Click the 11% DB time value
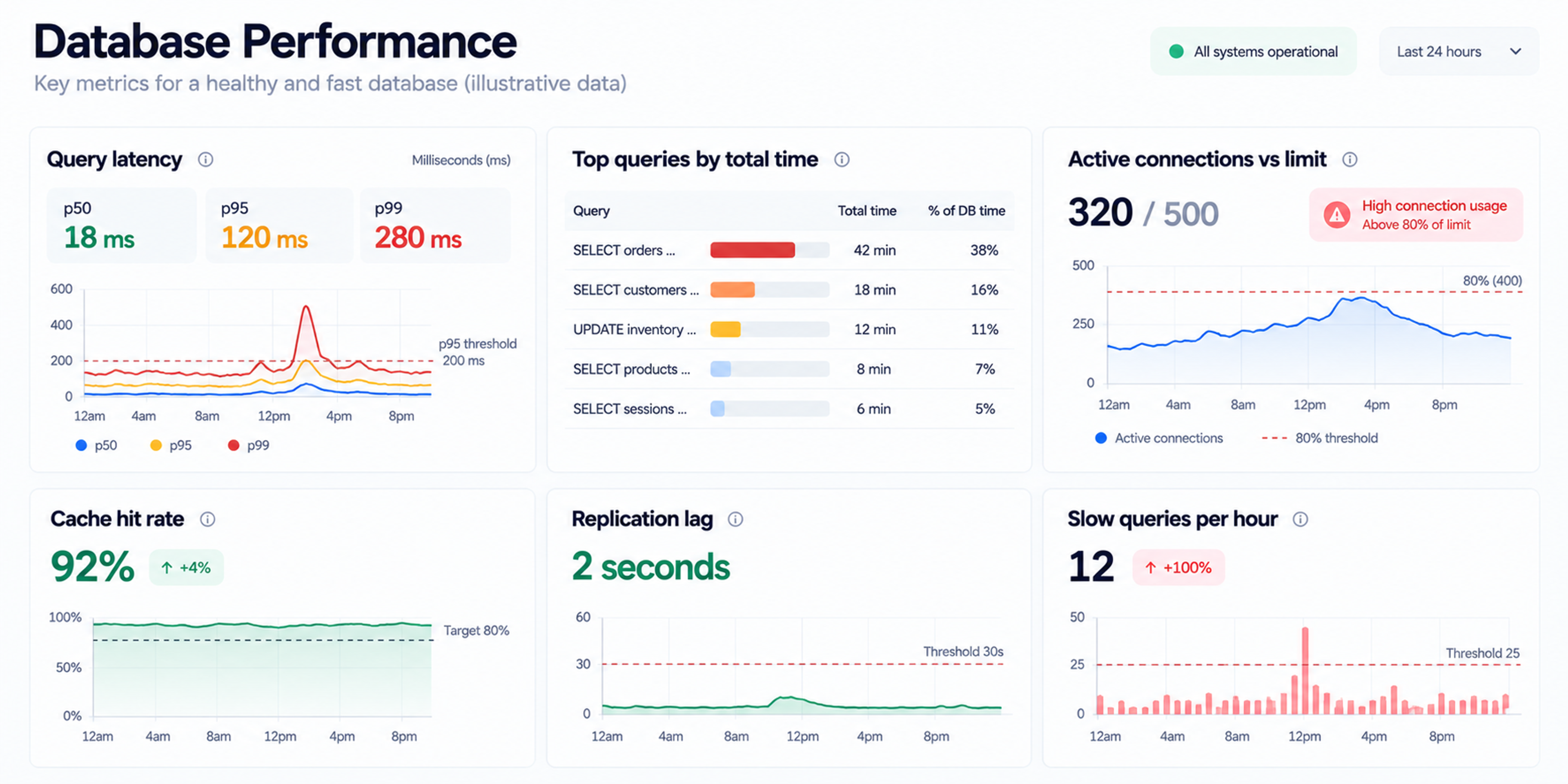The height and width of the screenshot is (784, 1568). [984, 329]
